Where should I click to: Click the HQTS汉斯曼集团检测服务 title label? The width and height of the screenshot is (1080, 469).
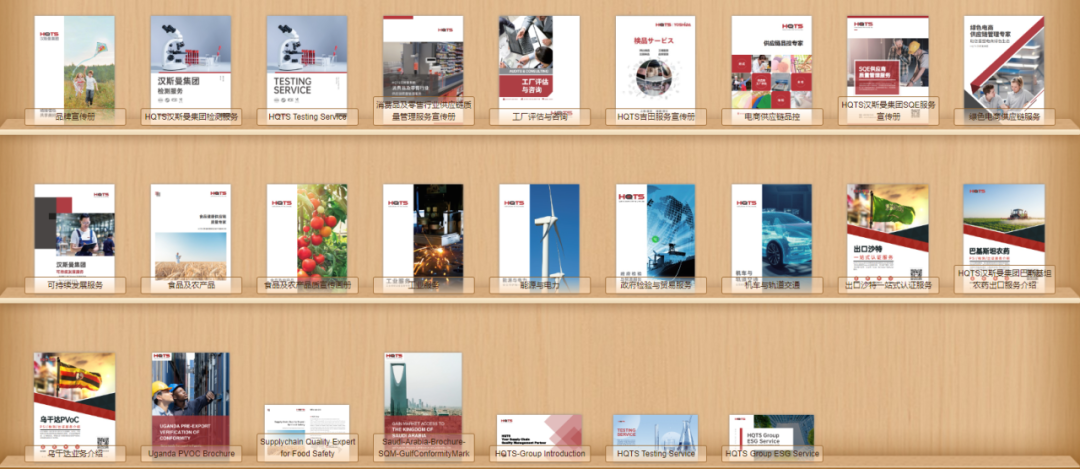191,117
